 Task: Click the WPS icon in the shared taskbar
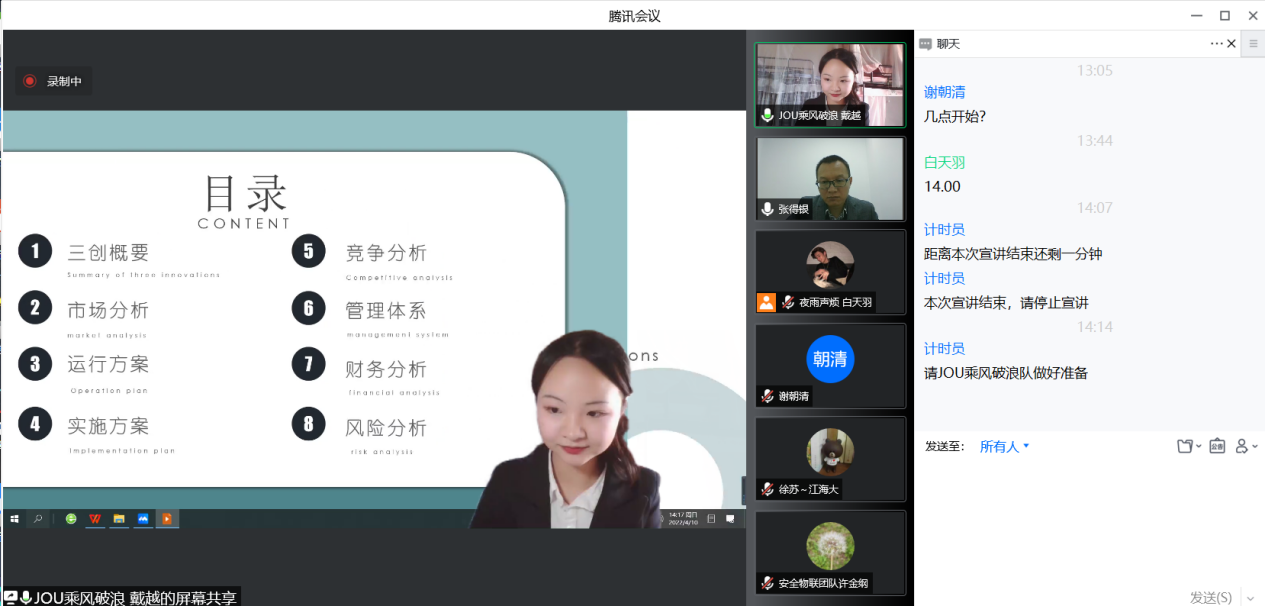pos(94,518)
